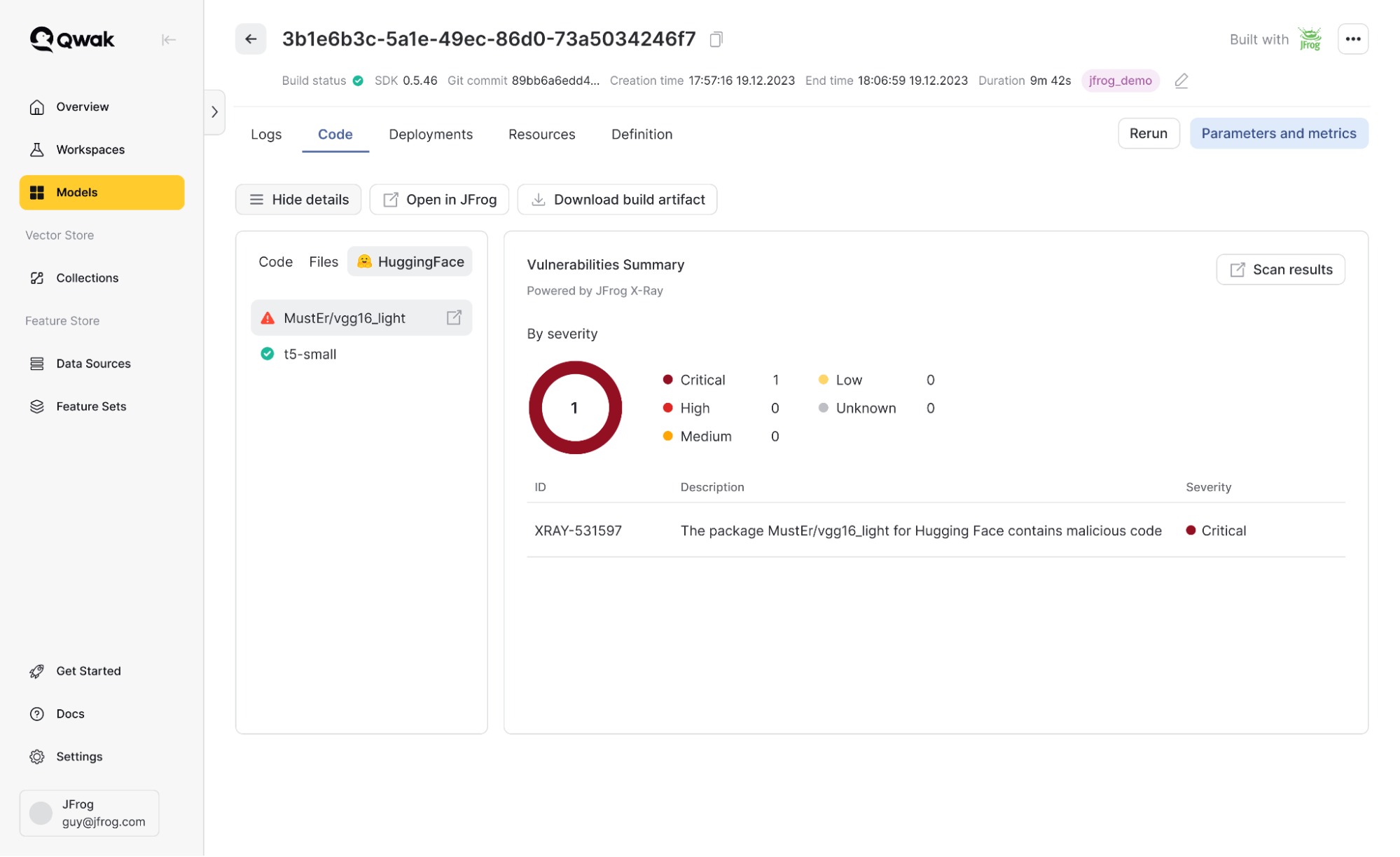Image resolution: width=1400 pixels, height=857 pixels.
Task: Go back using the left arrow button
Action: tap(251, 39)
